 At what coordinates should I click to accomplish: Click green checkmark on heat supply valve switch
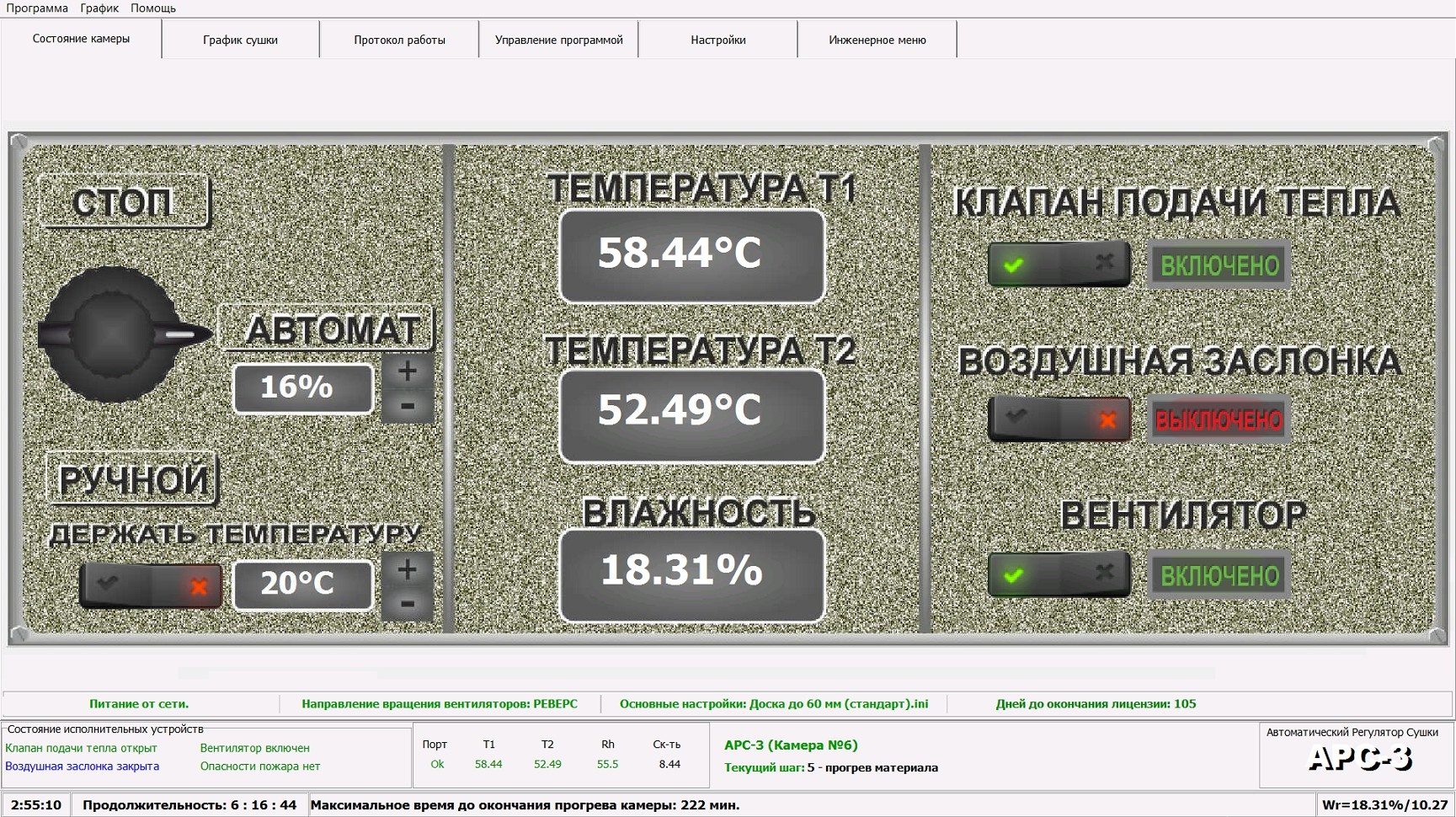coord(1015,265)
